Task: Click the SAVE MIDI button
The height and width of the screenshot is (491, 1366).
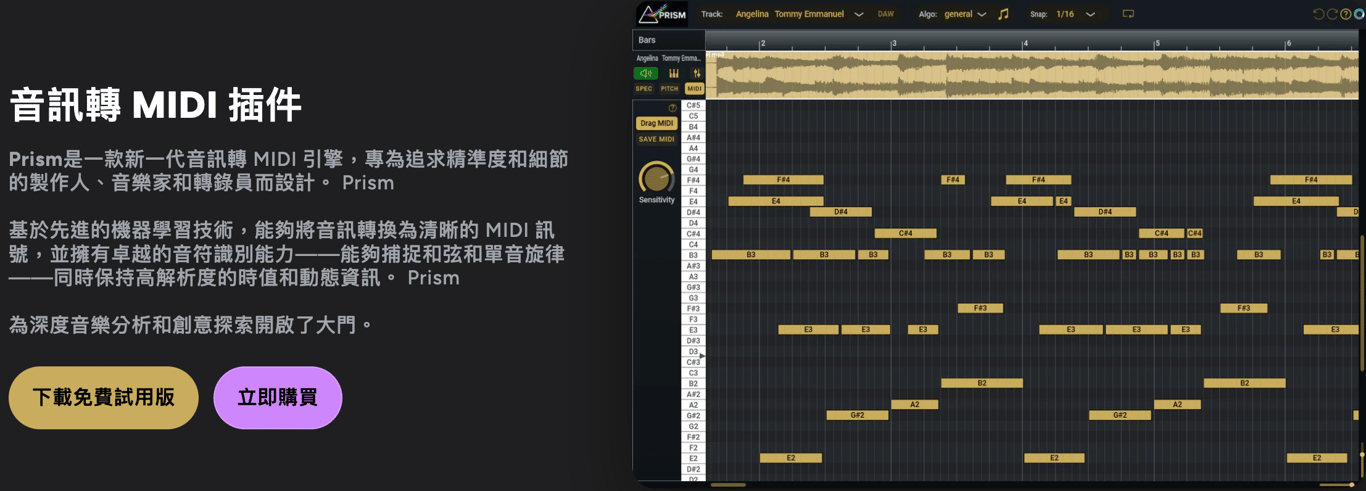Action: (657, 139)
